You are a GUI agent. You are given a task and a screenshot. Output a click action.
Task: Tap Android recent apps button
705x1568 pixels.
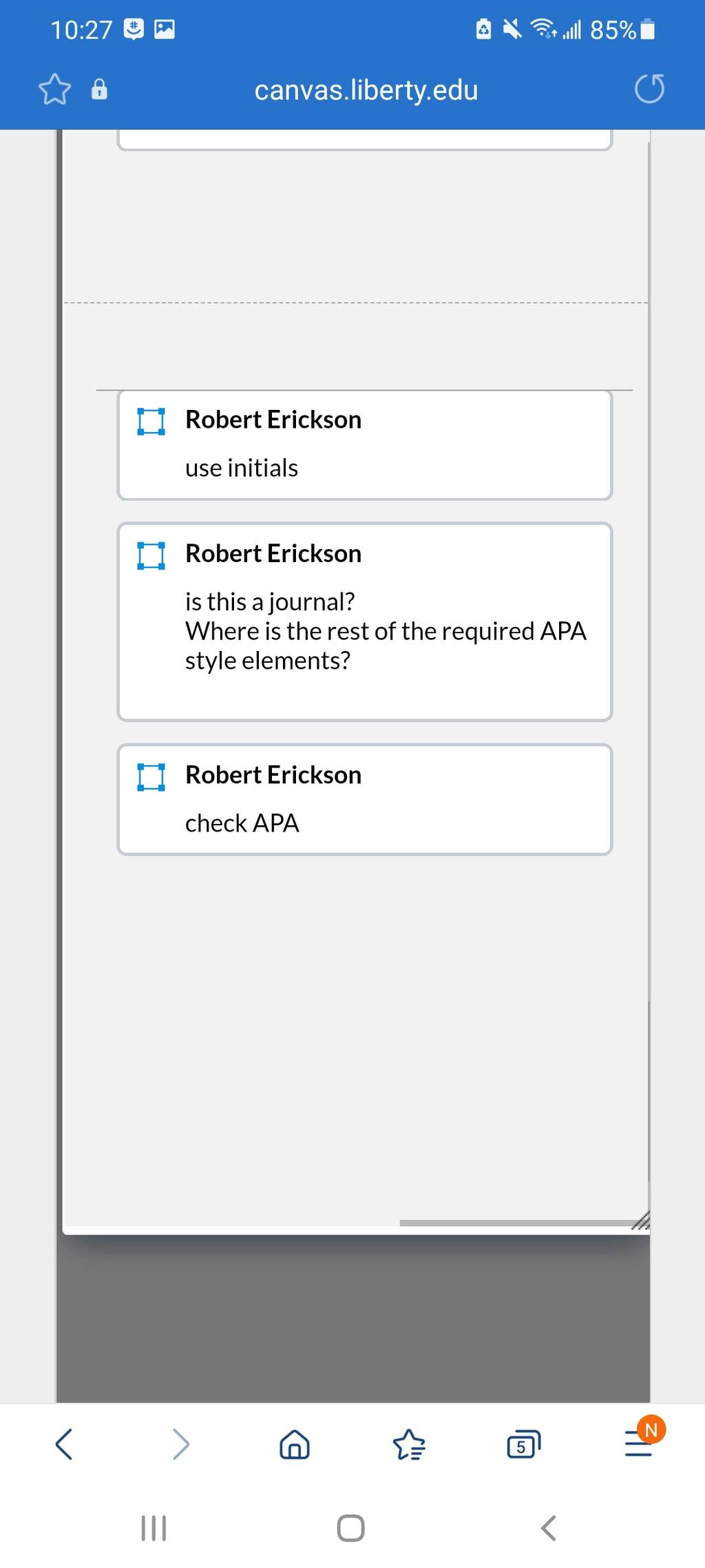(154, 1527)
